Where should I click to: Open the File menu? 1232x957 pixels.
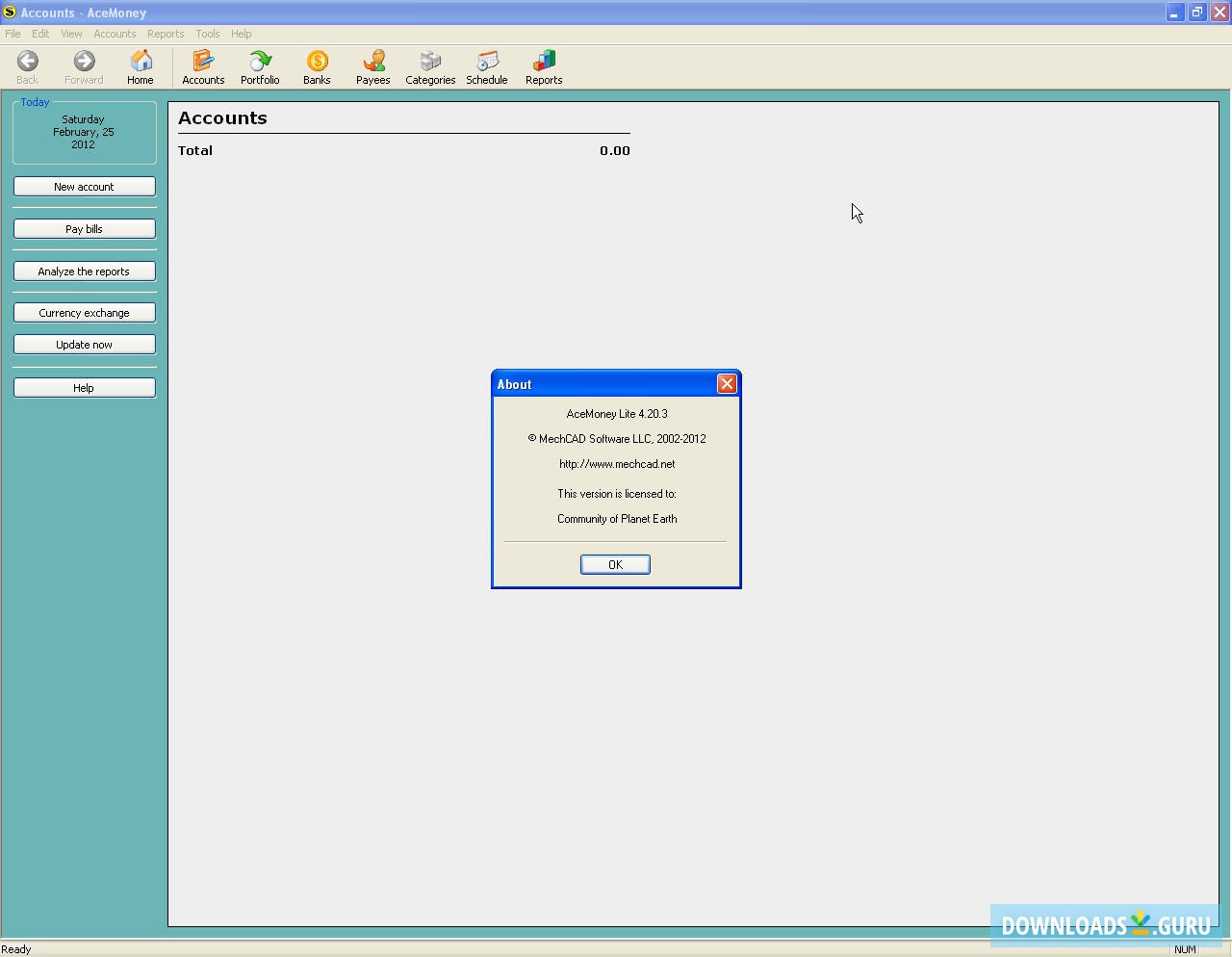click(x=13, y=34)
